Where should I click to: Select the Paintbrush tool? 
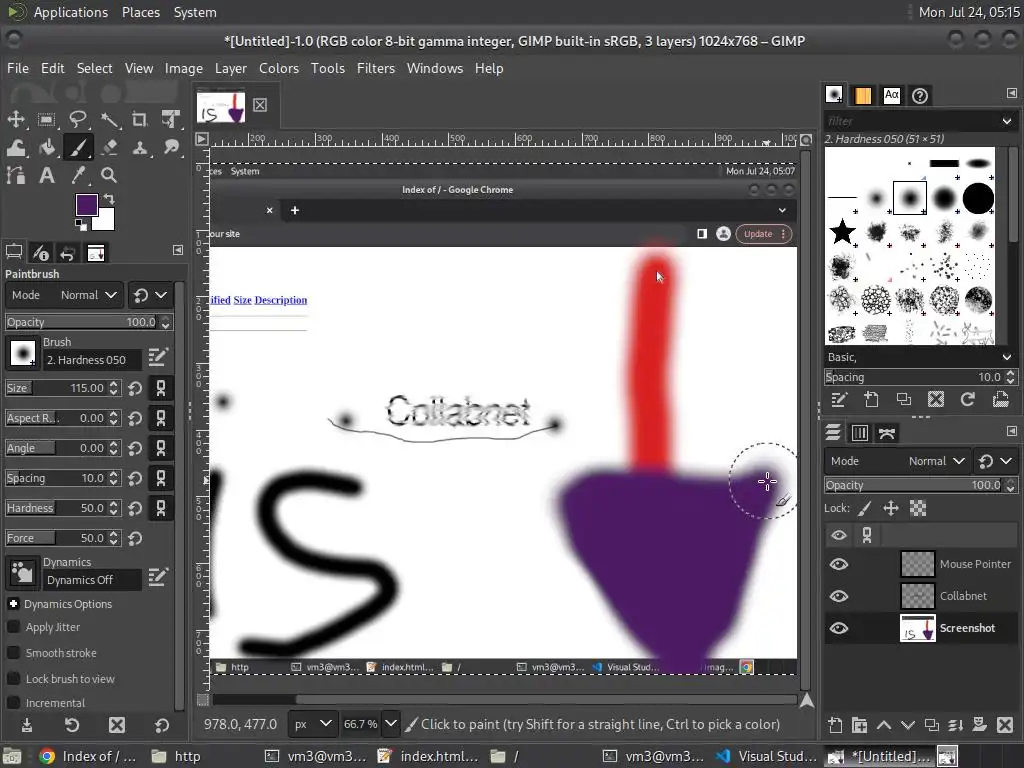(78, 148)
